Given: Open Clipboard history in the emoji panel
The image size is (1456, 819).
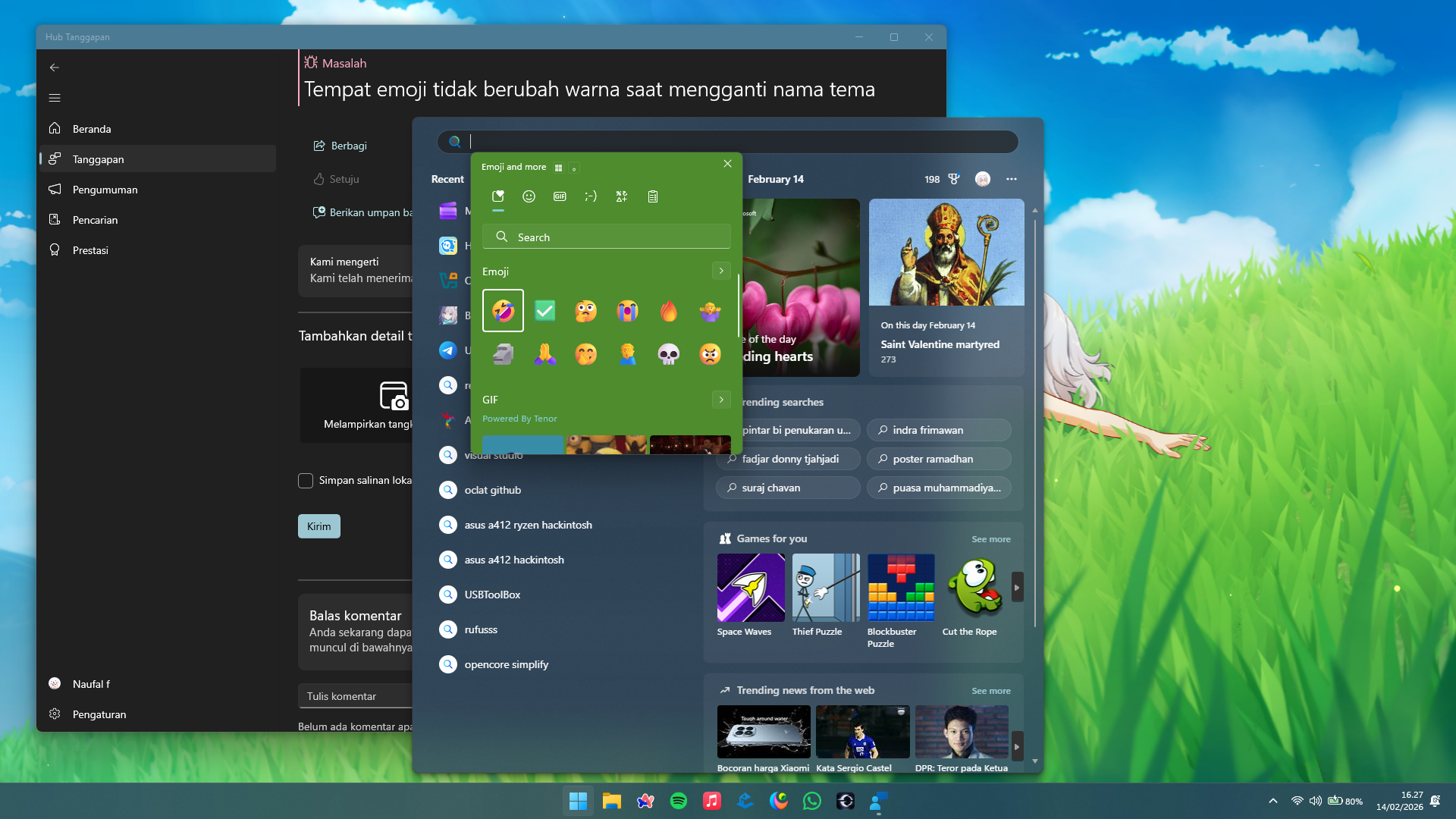Looking at the screenshot, I should point(653,196).
